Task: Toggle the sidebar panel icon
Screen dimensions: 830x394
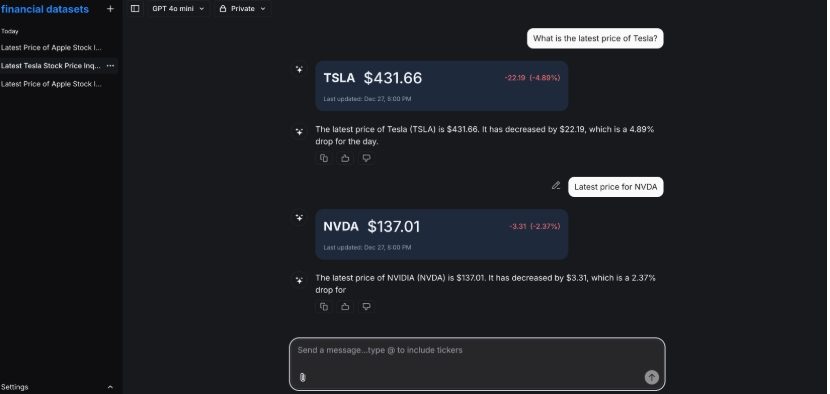Action: [x=135, y=8]
